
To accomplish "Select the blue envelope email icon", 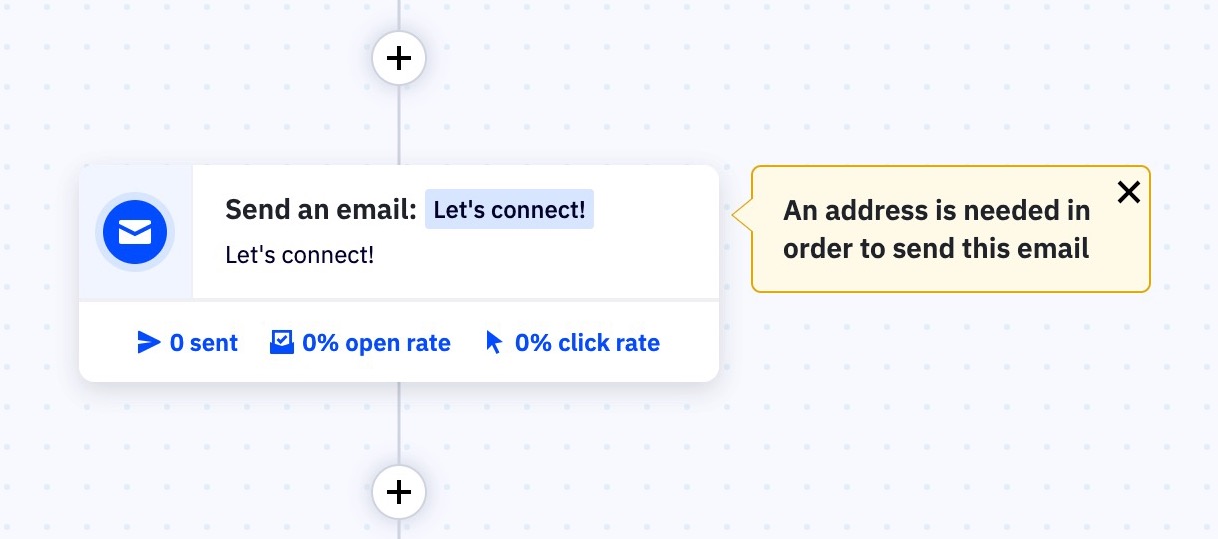I will tap(135, 232).
